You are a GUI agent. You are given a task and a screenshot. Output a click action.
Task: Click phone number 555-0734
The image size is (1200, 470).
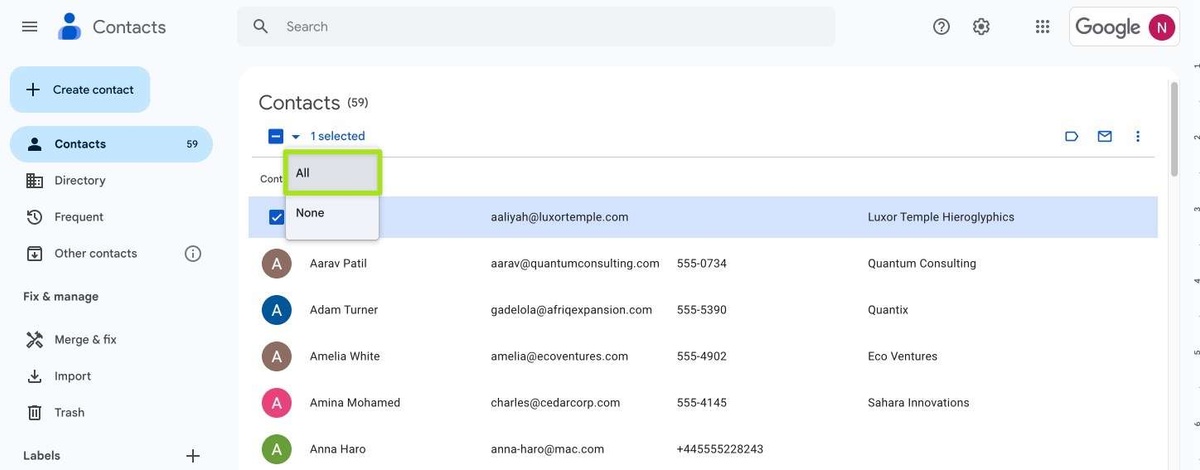702,264
